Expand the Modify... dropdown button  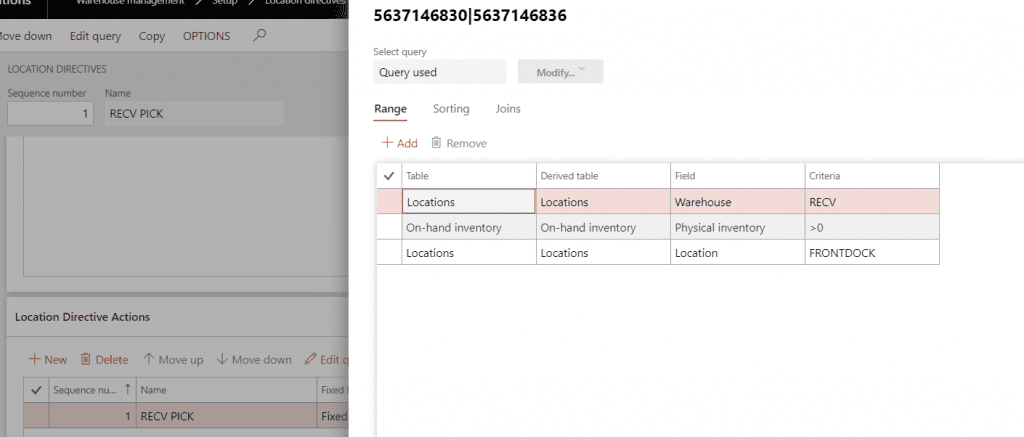tap(560, 72)
